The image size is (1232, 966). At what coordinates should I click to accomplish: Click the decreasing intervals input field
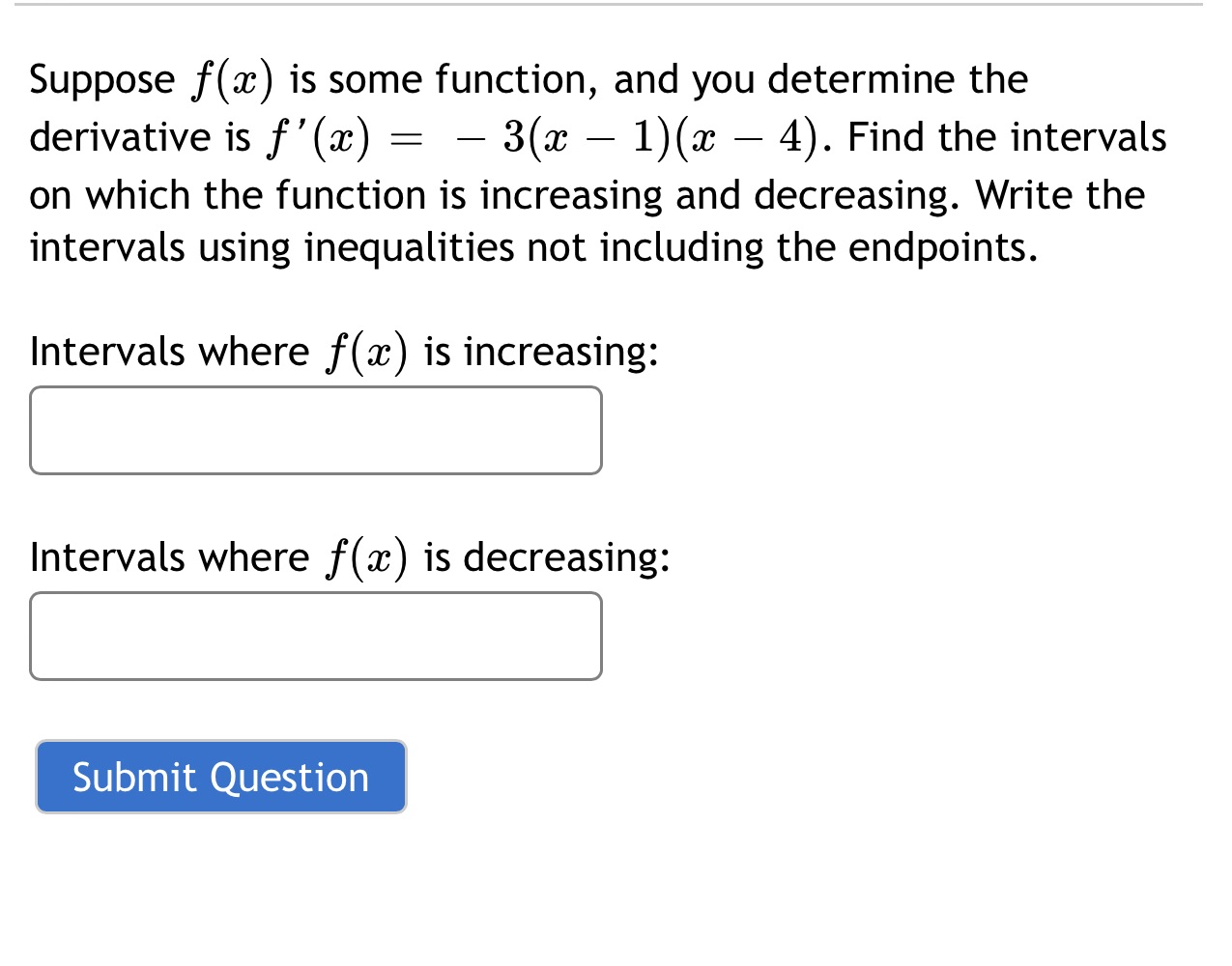click(316, 636)
